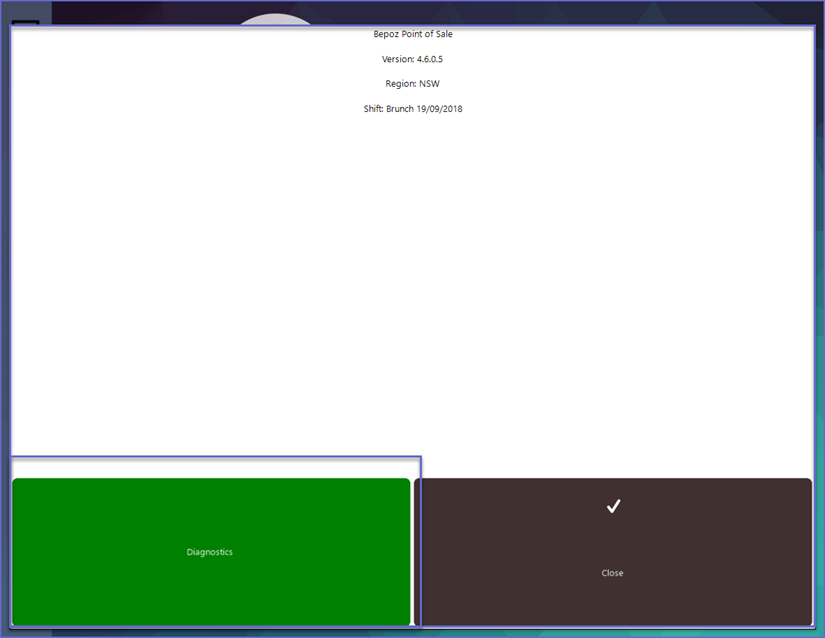Click the "Diagnostics" text label
Viewport: 825px width, 638px height.
210,552
